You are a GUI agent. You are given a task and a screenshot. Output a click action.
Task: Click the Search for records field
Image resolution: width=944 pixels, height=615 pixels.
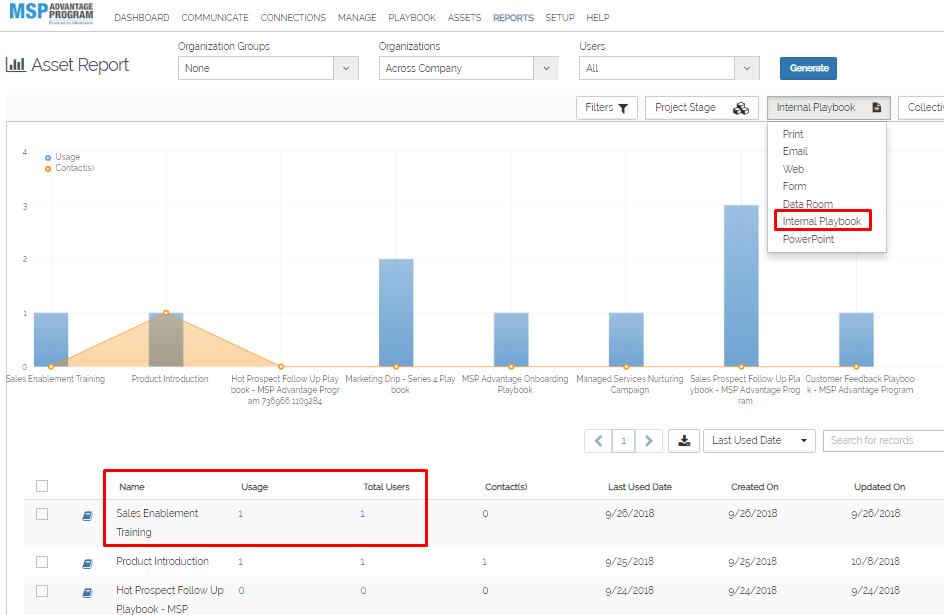883,440
